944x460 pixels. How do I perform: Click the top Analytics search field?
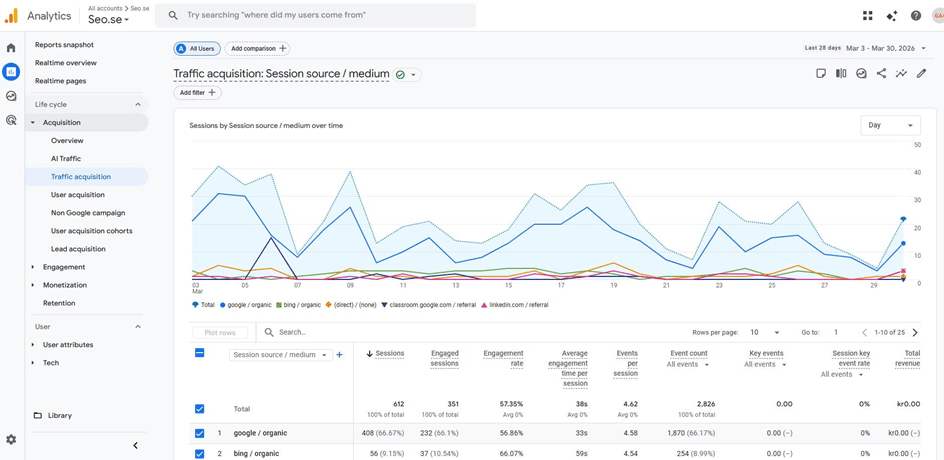coord(315,16)
